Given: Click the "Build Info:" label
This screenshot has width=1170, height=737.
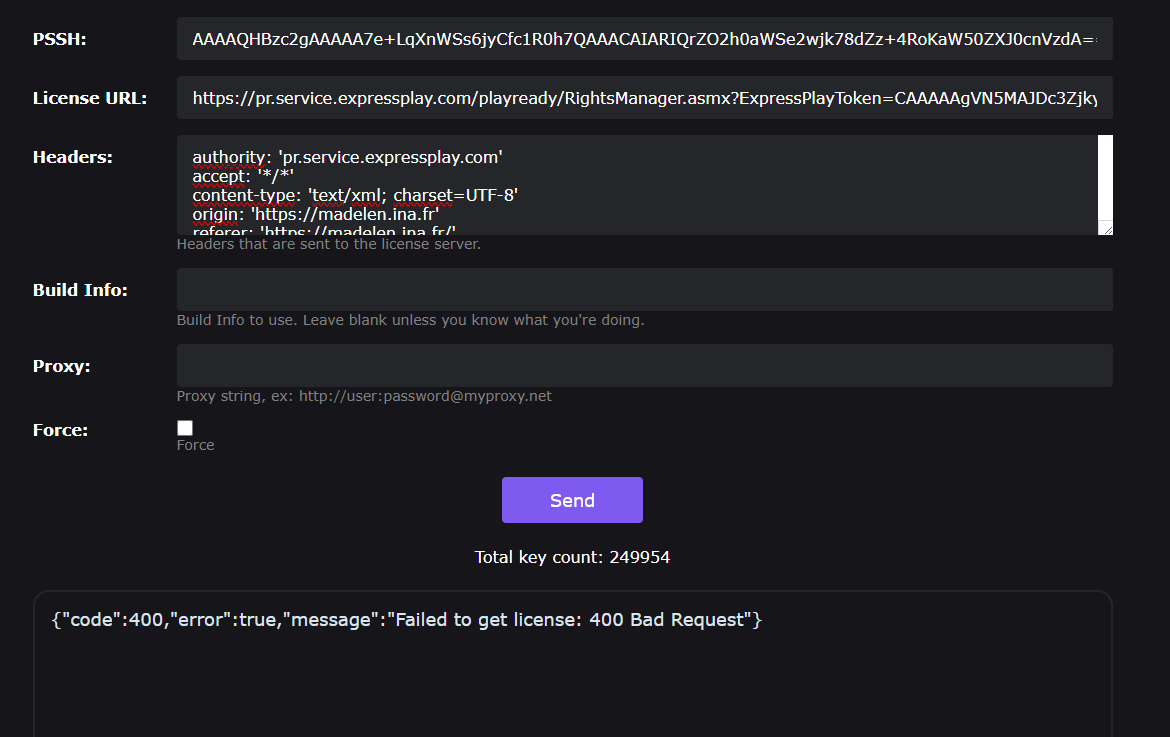Looking at the screenshot, I should (80, 291).
